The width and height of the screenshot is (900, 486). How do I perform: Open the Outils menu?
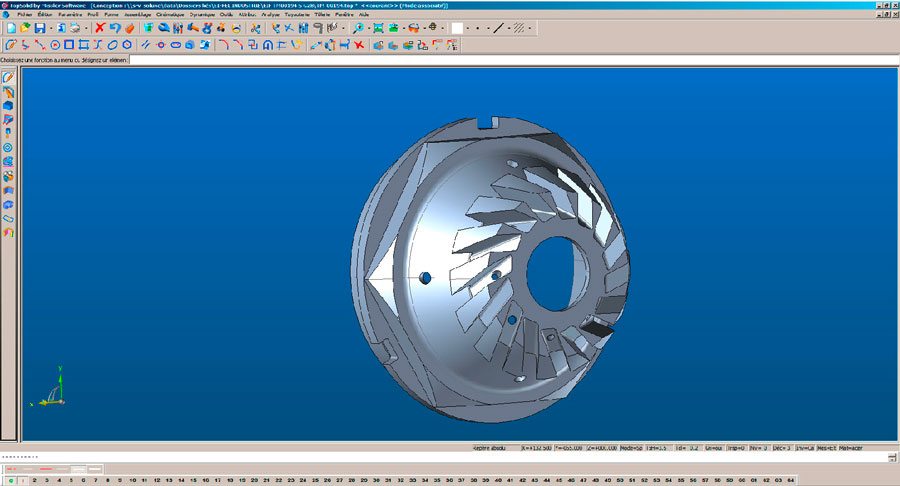[x=226, y=15]
